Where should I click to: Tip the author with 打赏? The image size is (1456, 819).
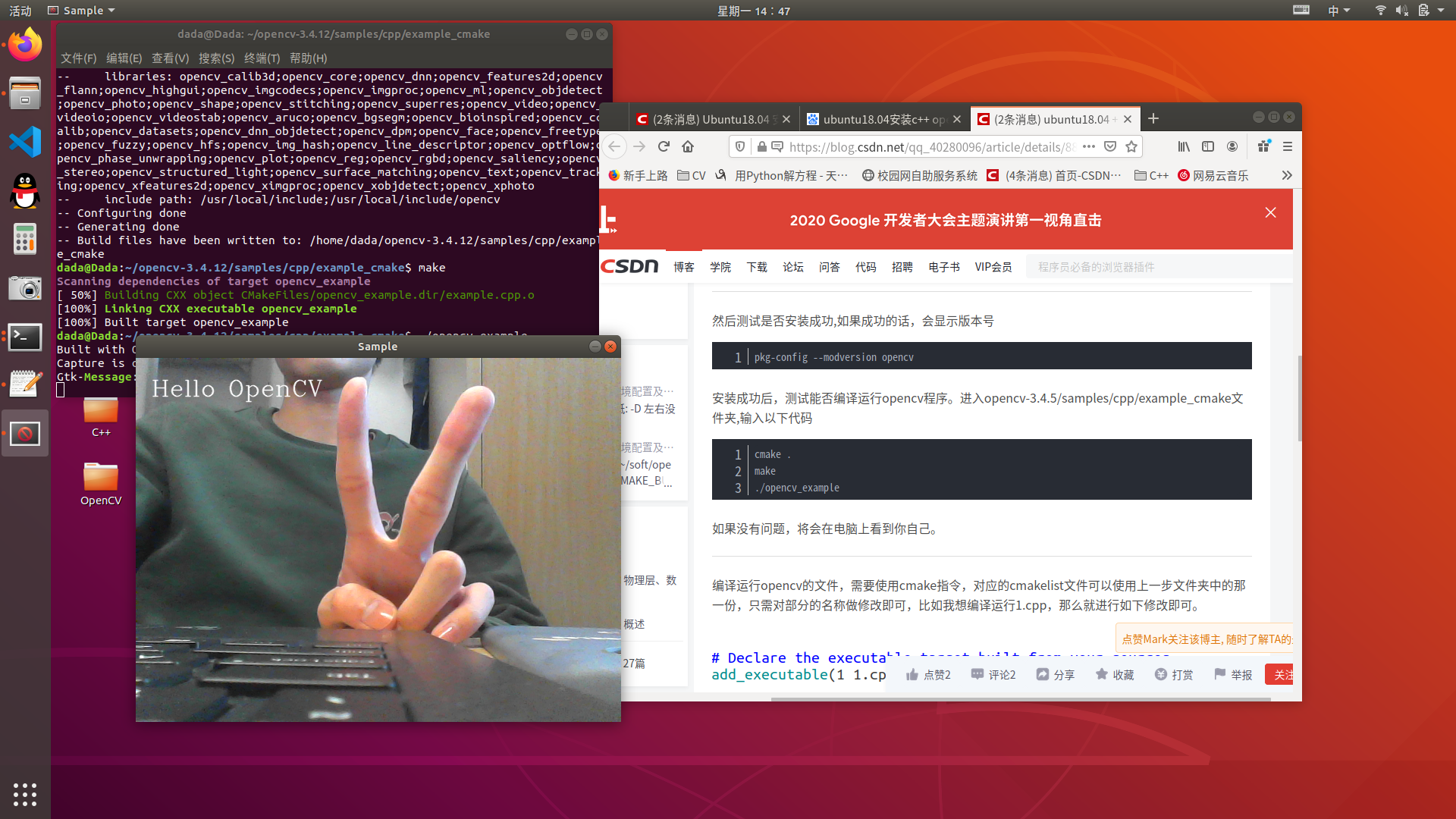click(1174, 674)
